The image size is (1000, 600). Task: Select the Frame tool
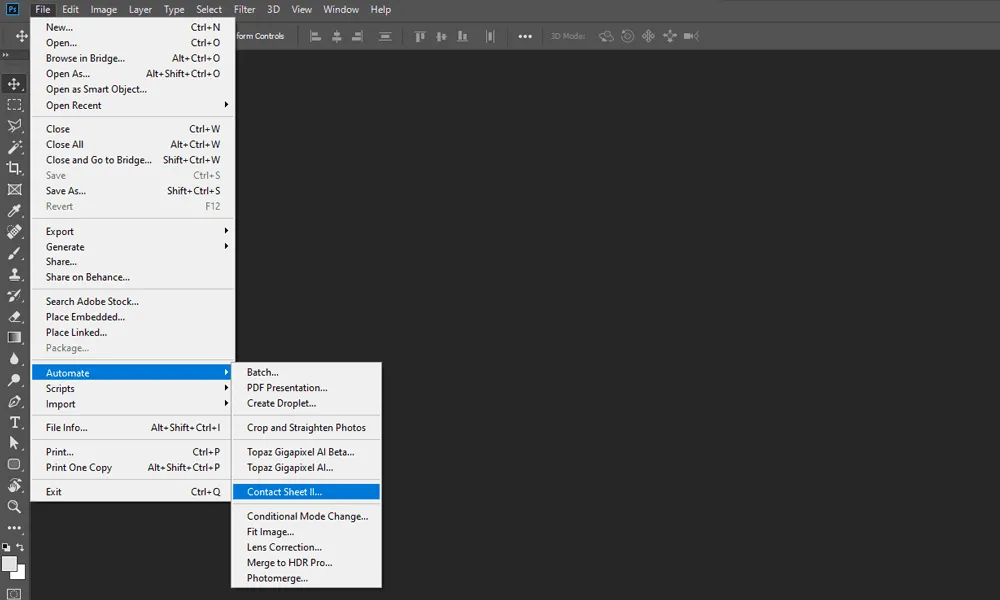(x=14, y=189)
